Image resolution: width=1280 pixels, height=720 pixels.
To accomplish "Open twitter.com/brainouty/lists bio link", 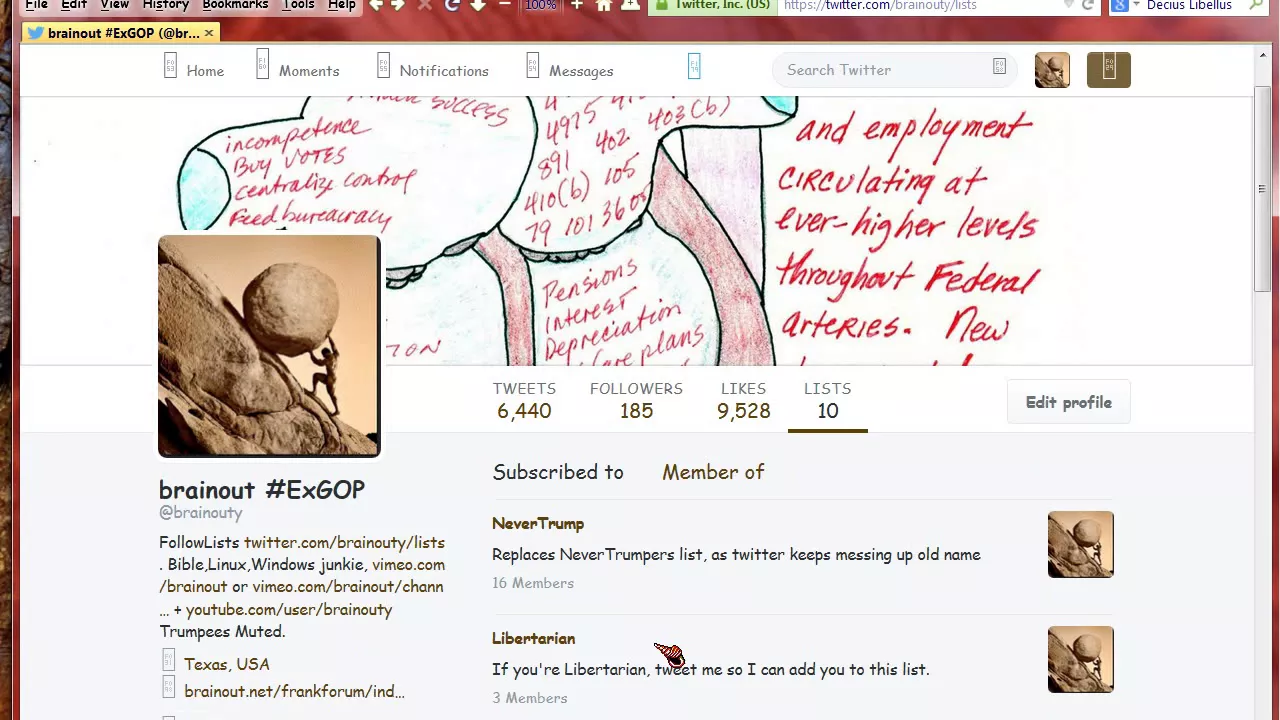I will [344, 542].
